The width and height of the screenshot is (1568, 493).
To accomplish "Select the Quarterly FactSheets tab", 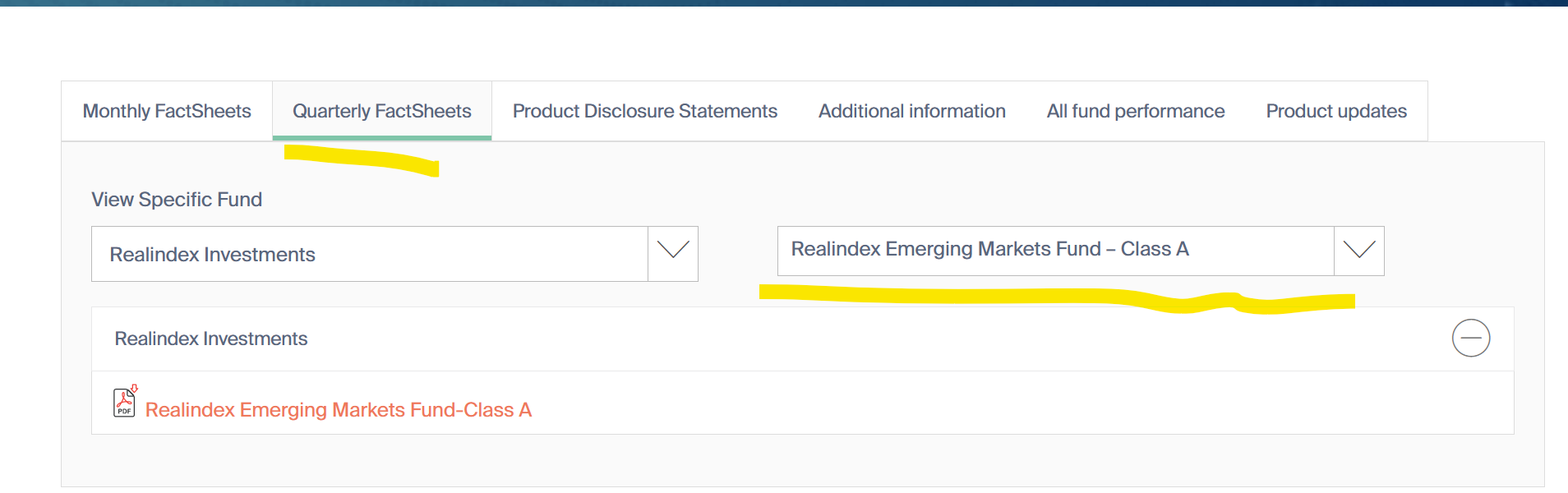I will [x=381, y=111].
